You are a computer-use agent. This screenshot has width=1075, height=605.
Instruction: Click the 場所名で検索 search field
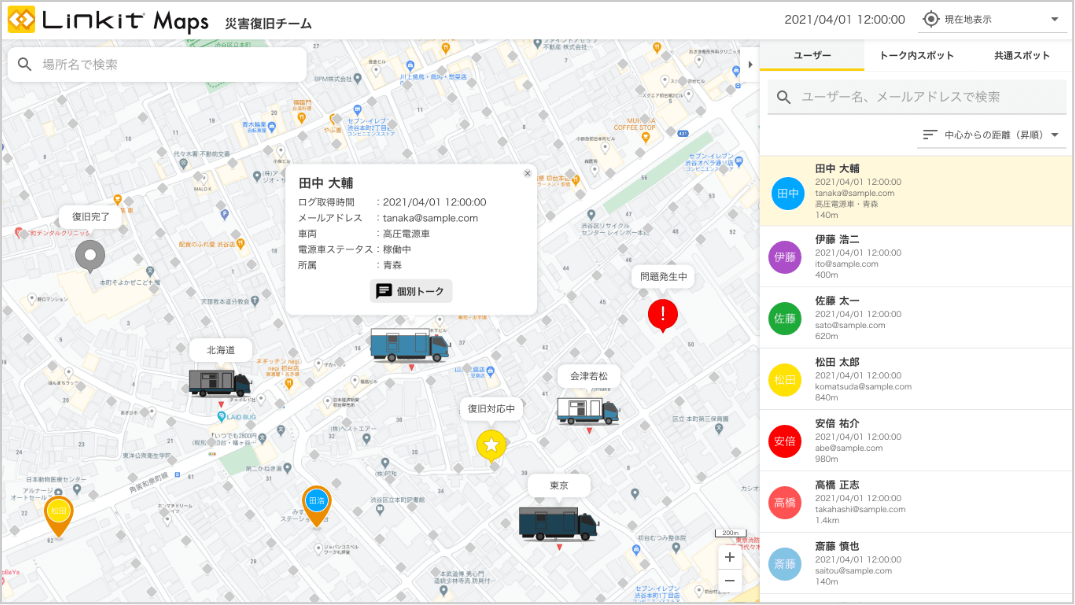coord(155,63)
